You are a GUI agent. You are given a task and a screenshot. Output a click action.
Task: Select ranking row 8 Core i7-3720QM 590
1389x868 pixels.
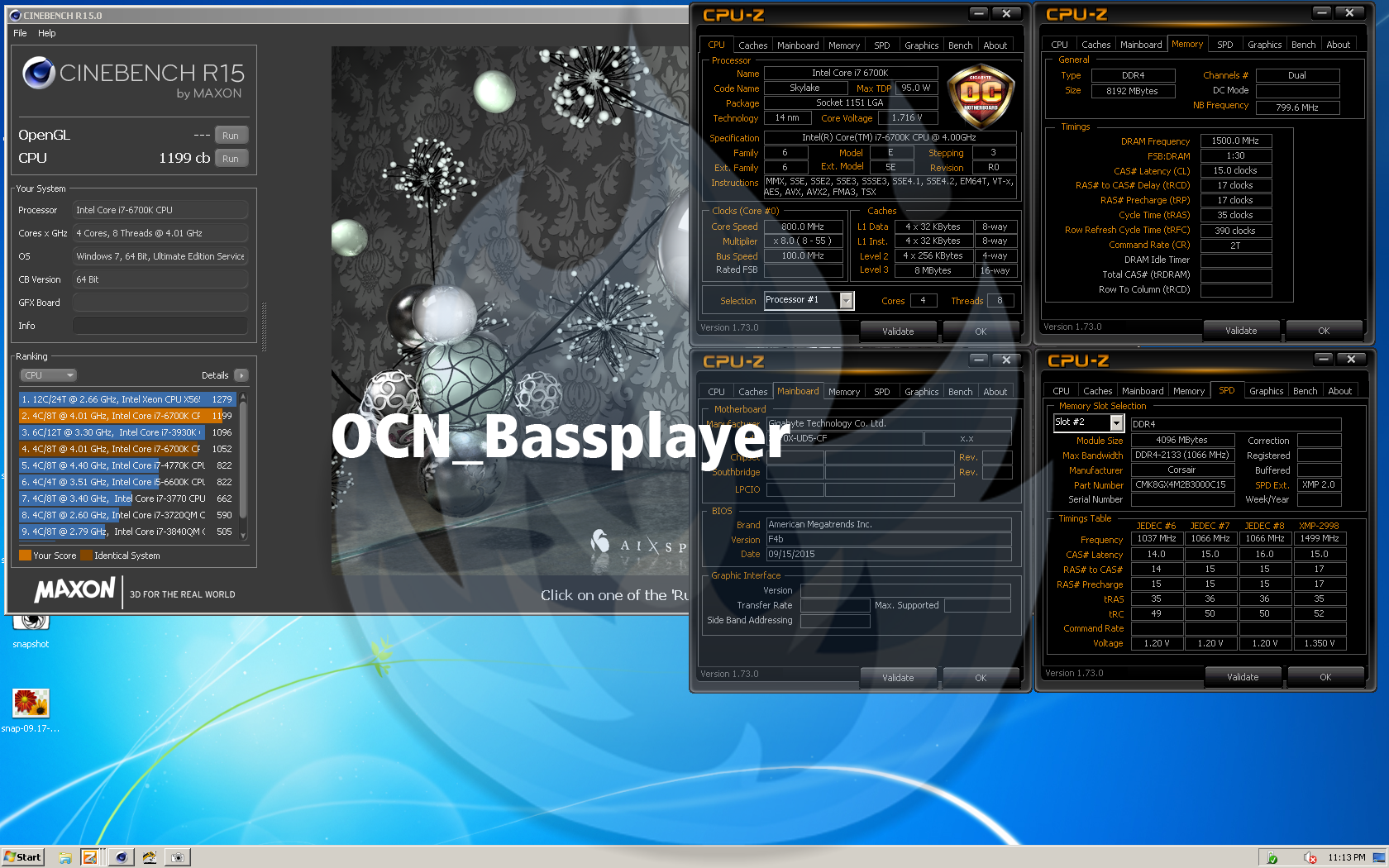pos(127,515)
